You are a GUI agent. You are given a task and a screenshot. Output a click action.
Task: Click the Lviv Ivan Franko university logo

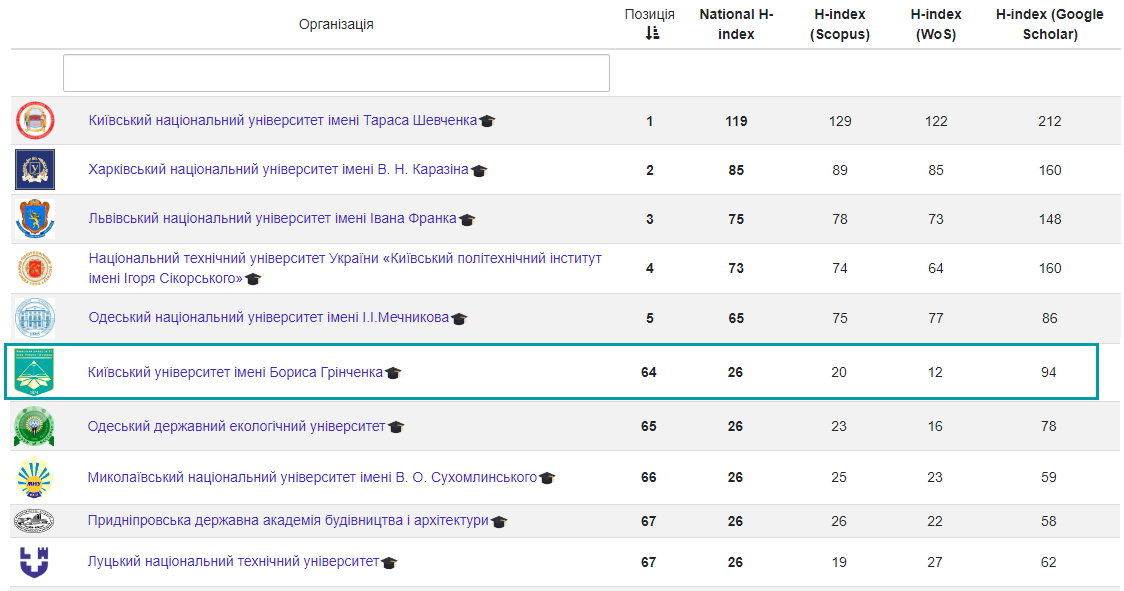(x=35, y=219)
